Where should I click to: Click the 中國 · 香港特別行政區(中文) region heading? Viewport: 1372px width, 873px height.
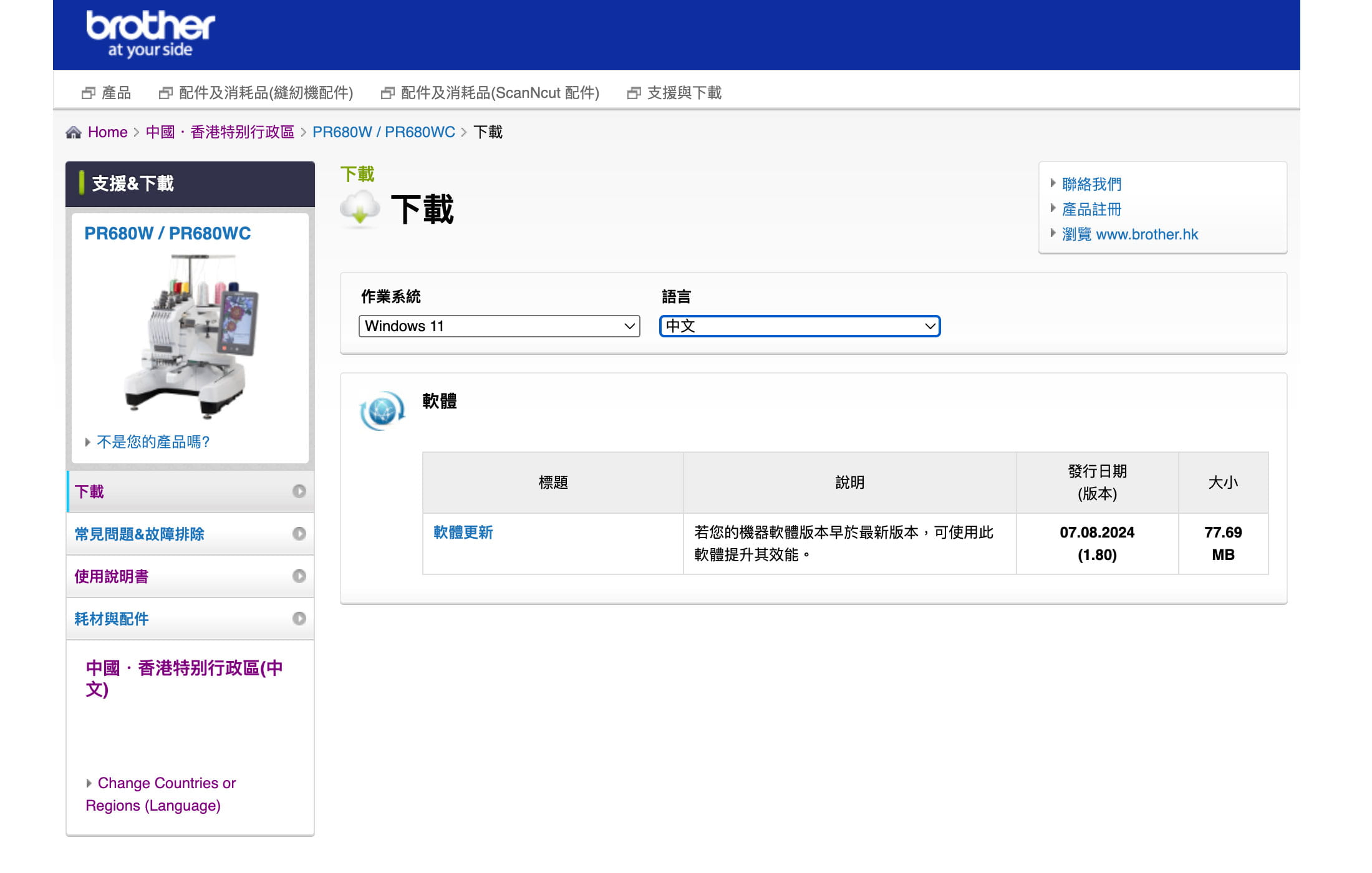[x=184, y=678]
